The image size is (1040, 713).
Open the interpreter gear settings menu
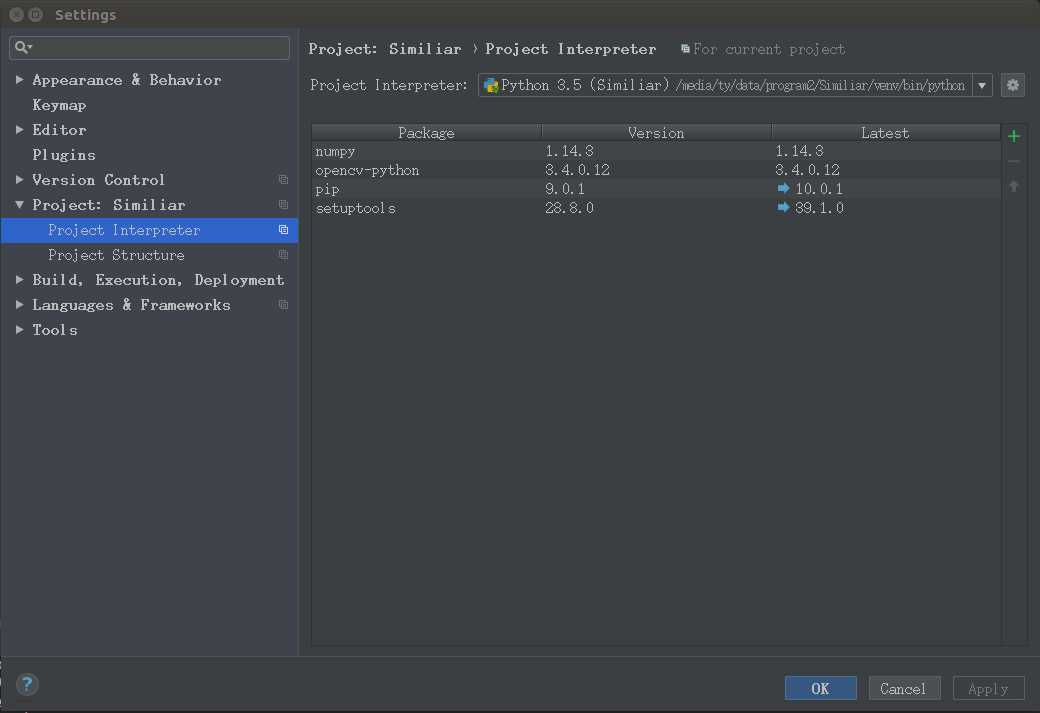pyautogui.click(x=1013, y=85)
